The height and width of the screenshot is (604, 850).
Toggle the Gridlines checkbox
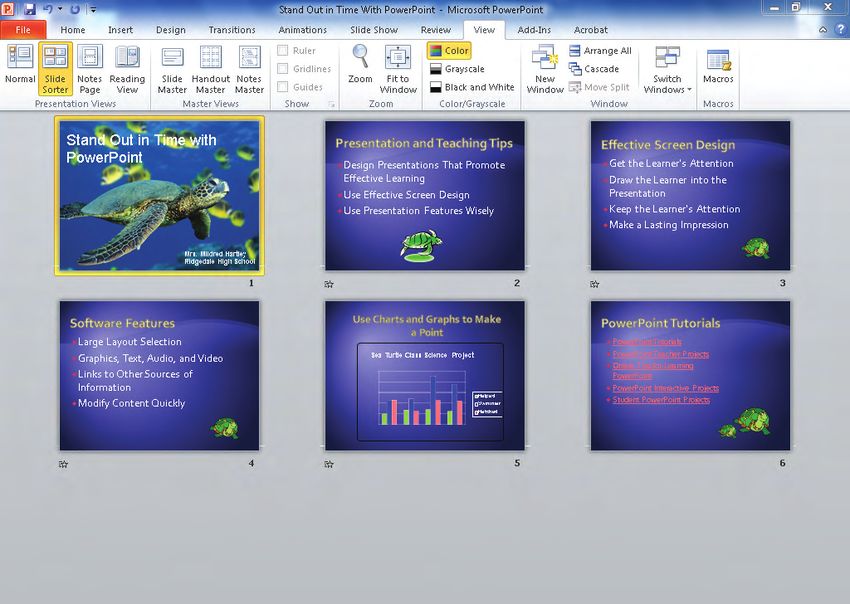pos(282,69)
